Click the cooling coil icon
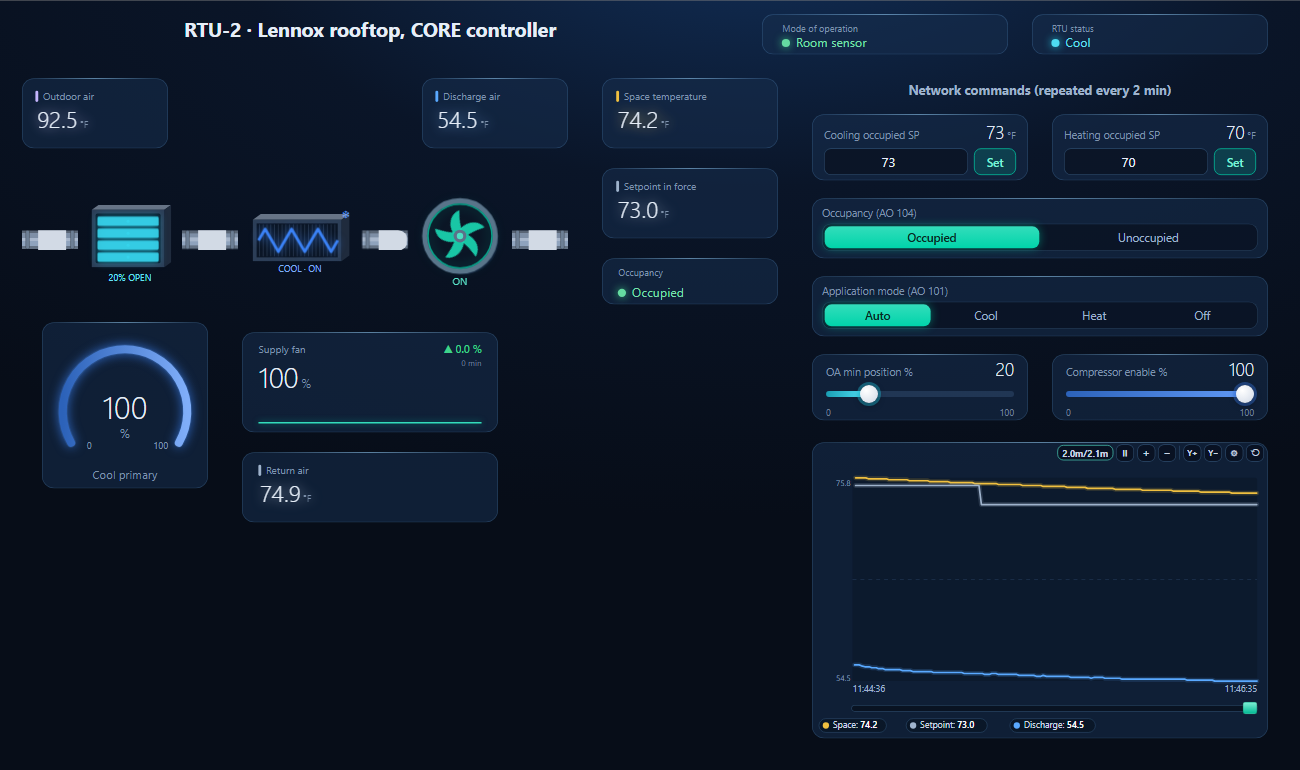1300x770 pixels. click(x=300, y=238)
